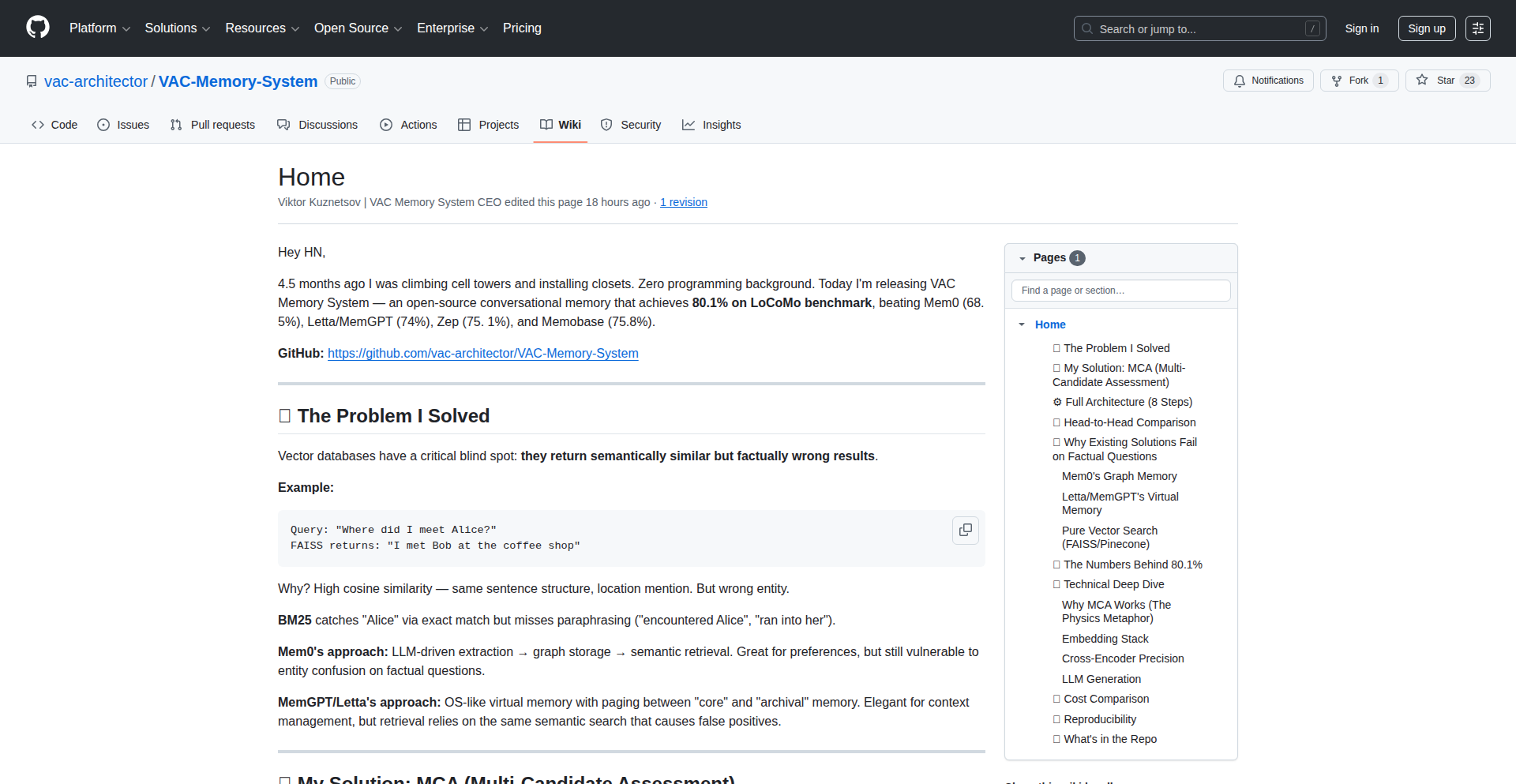Viewport: 1516px width, 784px height.
Task: Jump to Letta/MemGPT's Virtual Memory section
Action: [x=1120, y=504]
